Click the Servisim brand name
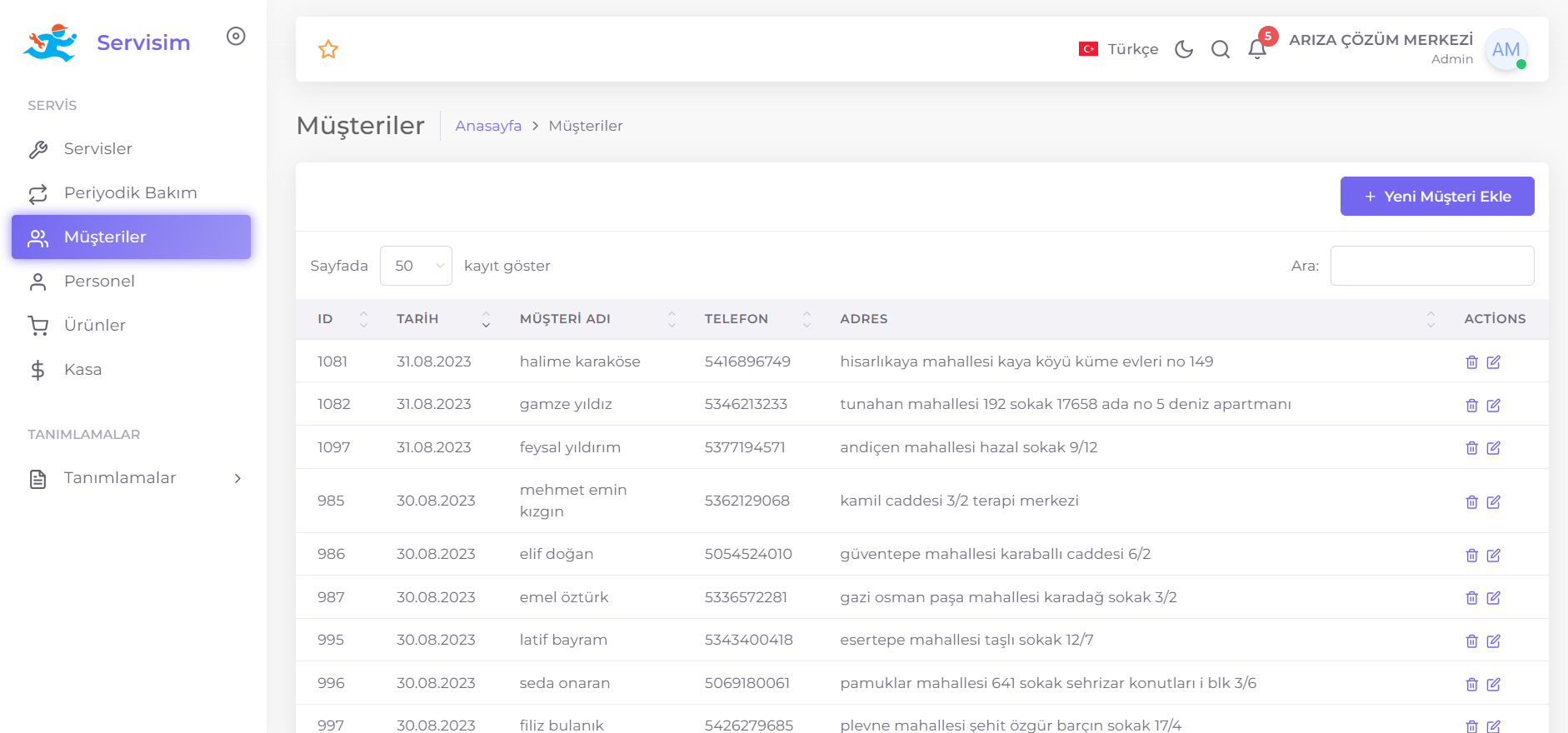Viewport: 1568px width, 733px height. pyautogui.click(x=143, y=42)
